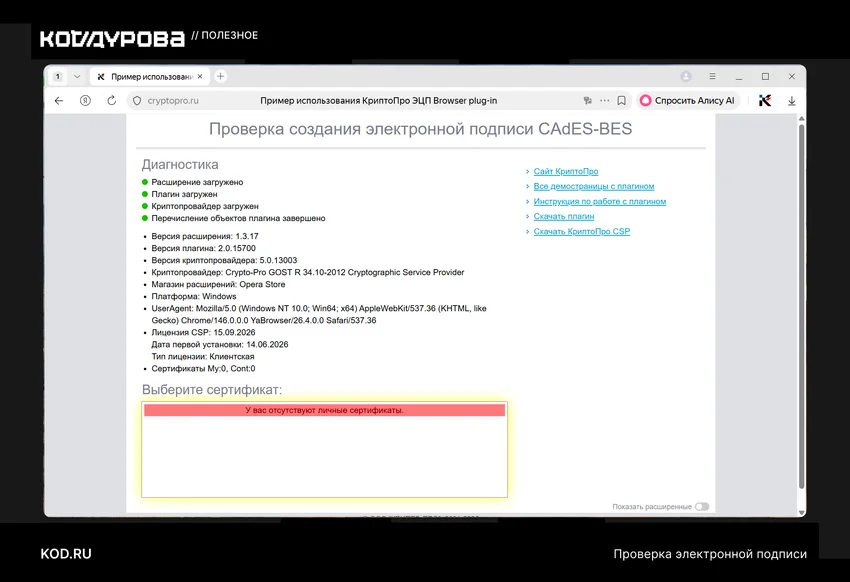
Task: Open downloads with the download arrow icon
Action: (x=791, y=101)
